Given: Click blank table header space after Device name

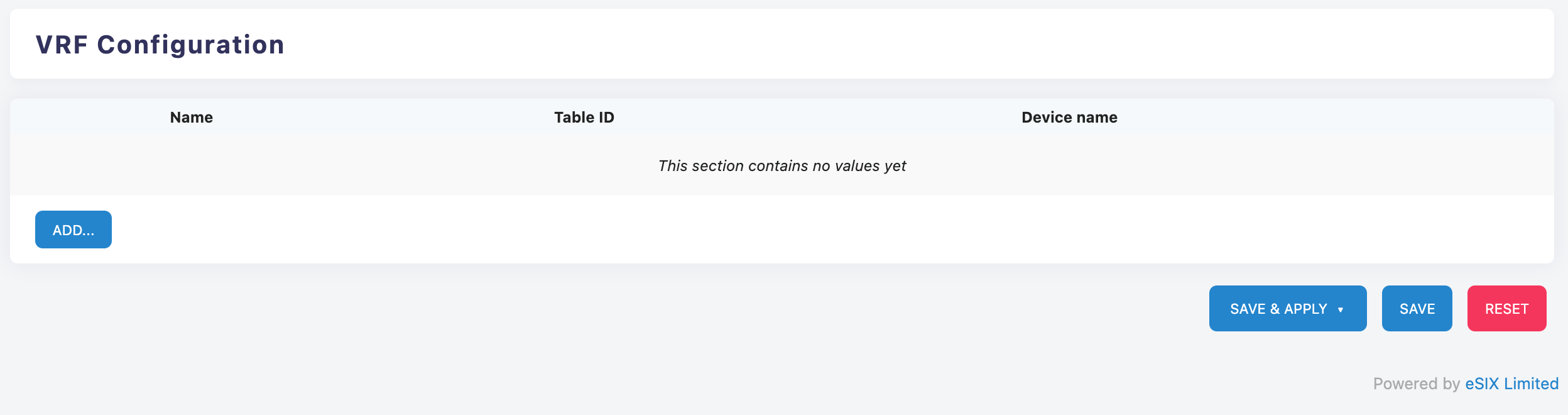Looking at the screenshot, I should [x=1351, y=118].
